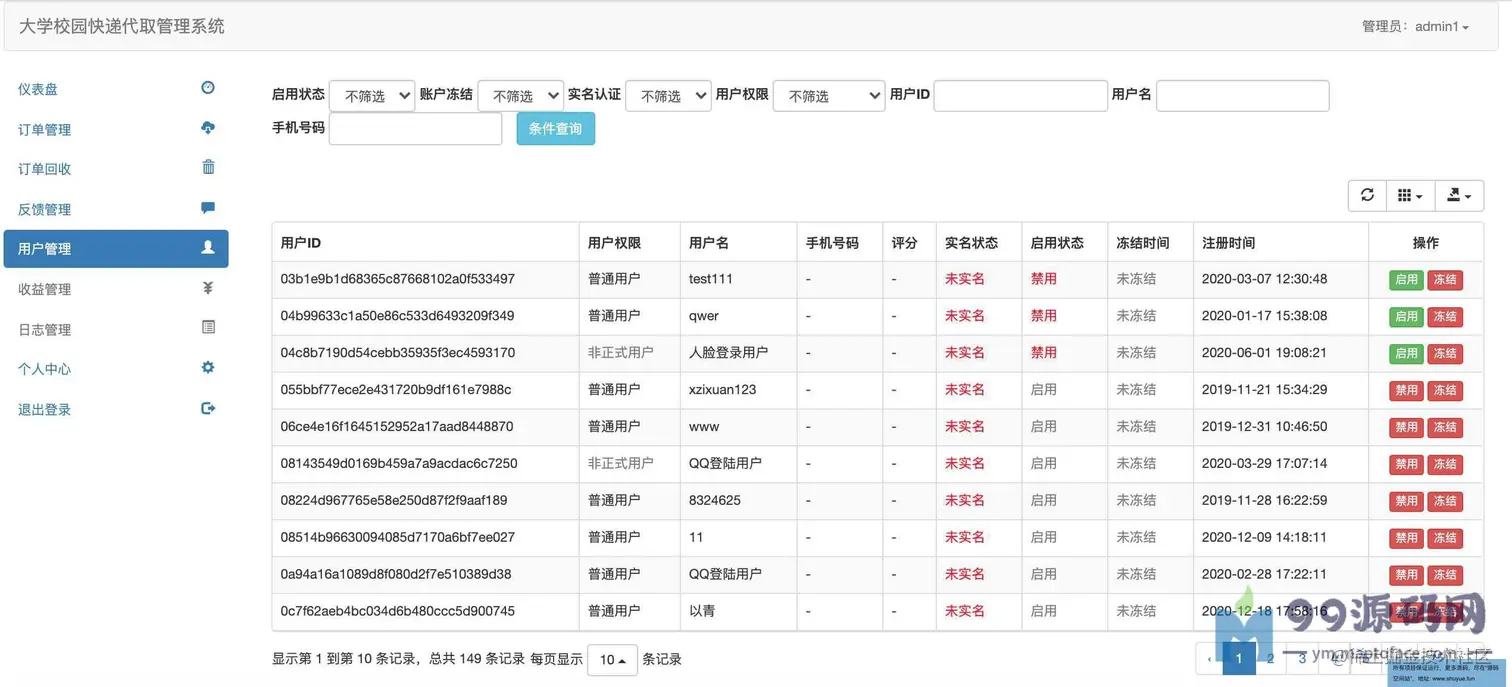Click username cell 以青

point(702,611)
